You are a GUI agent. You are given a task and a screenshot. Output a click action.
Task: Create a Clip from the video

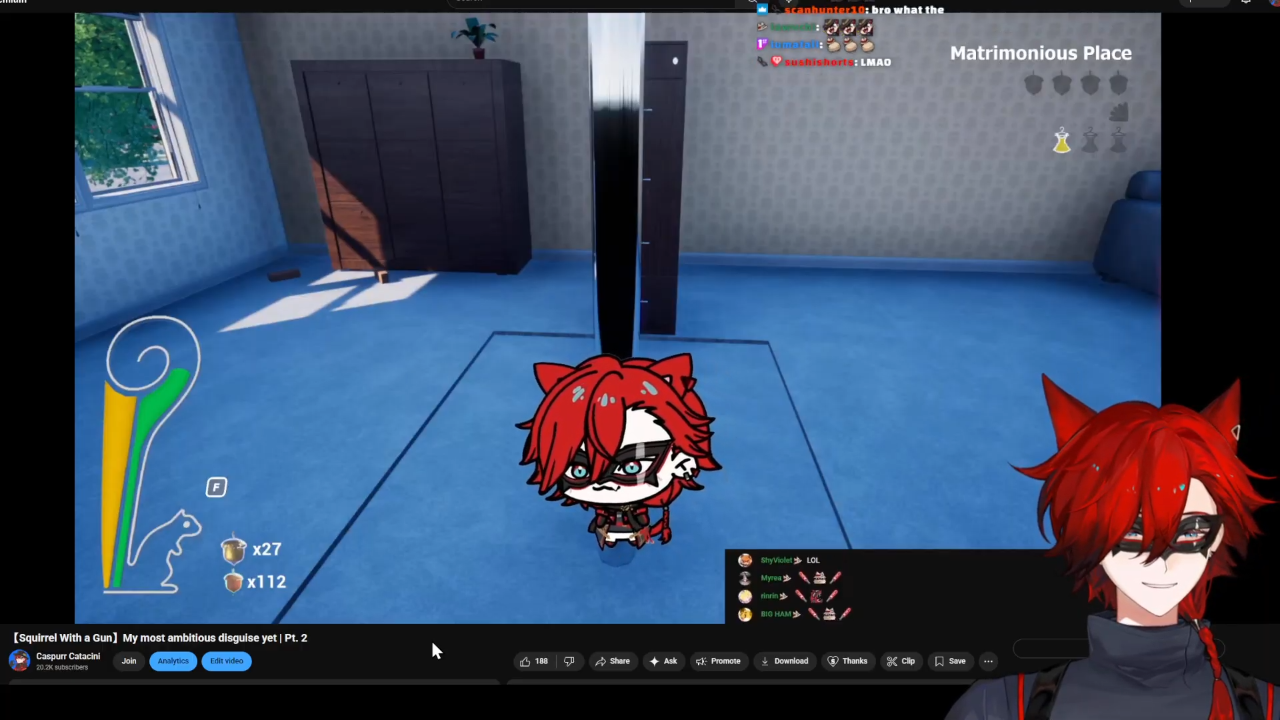(901, 661)
